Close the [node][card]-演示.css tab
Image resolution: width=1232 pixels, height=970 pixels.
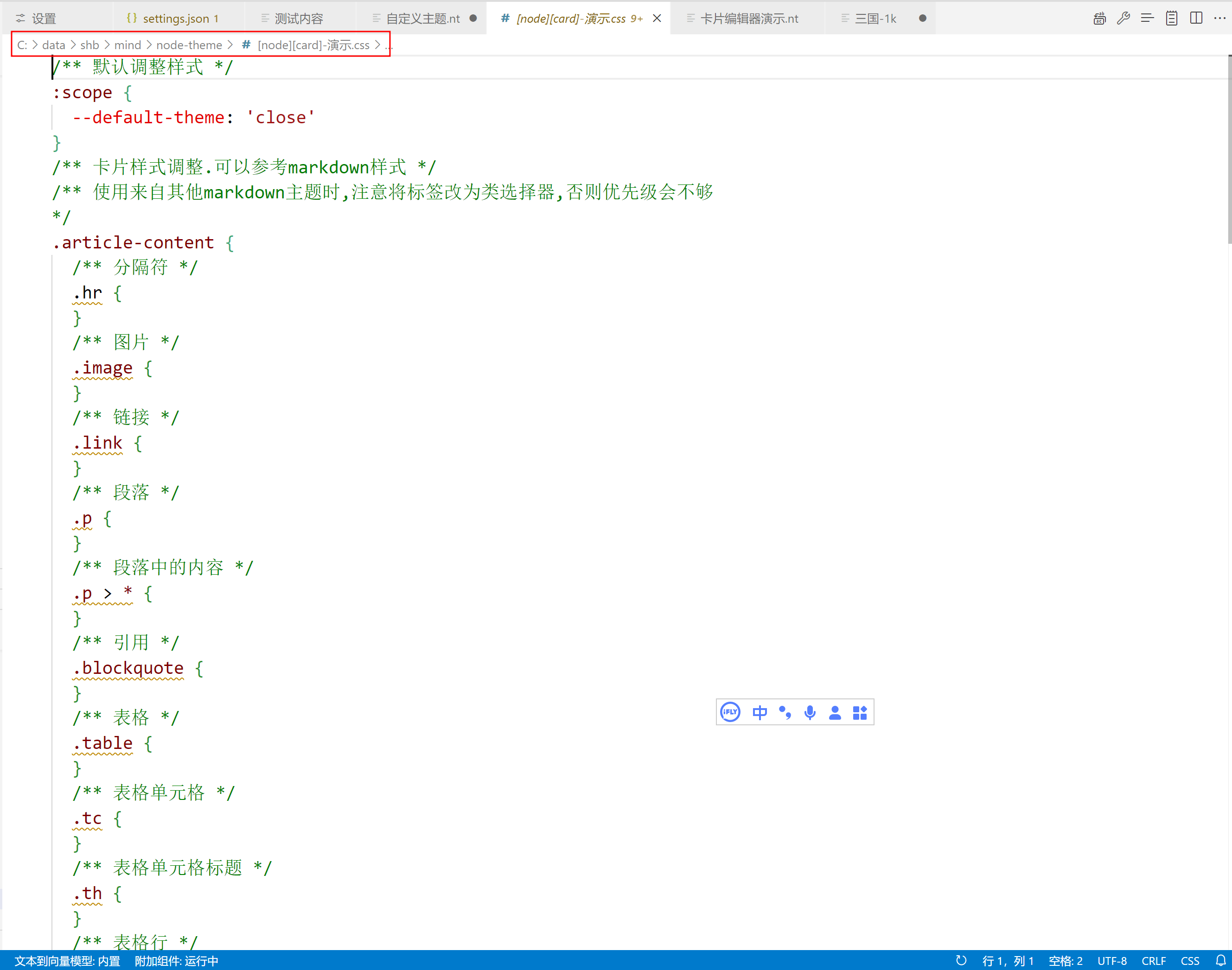657,18
